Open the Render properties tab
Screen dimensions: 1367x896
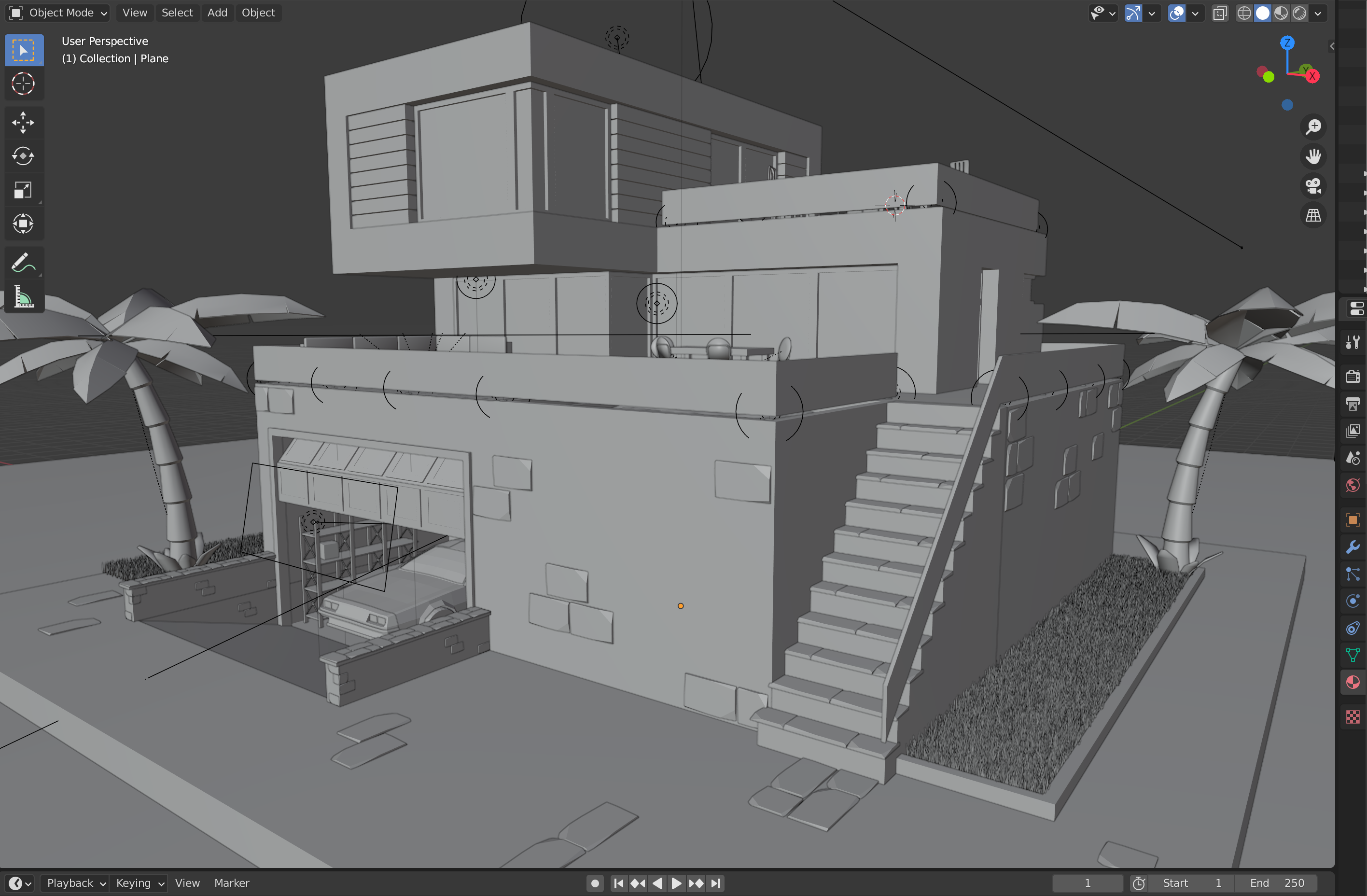(x=1353, y=376)
